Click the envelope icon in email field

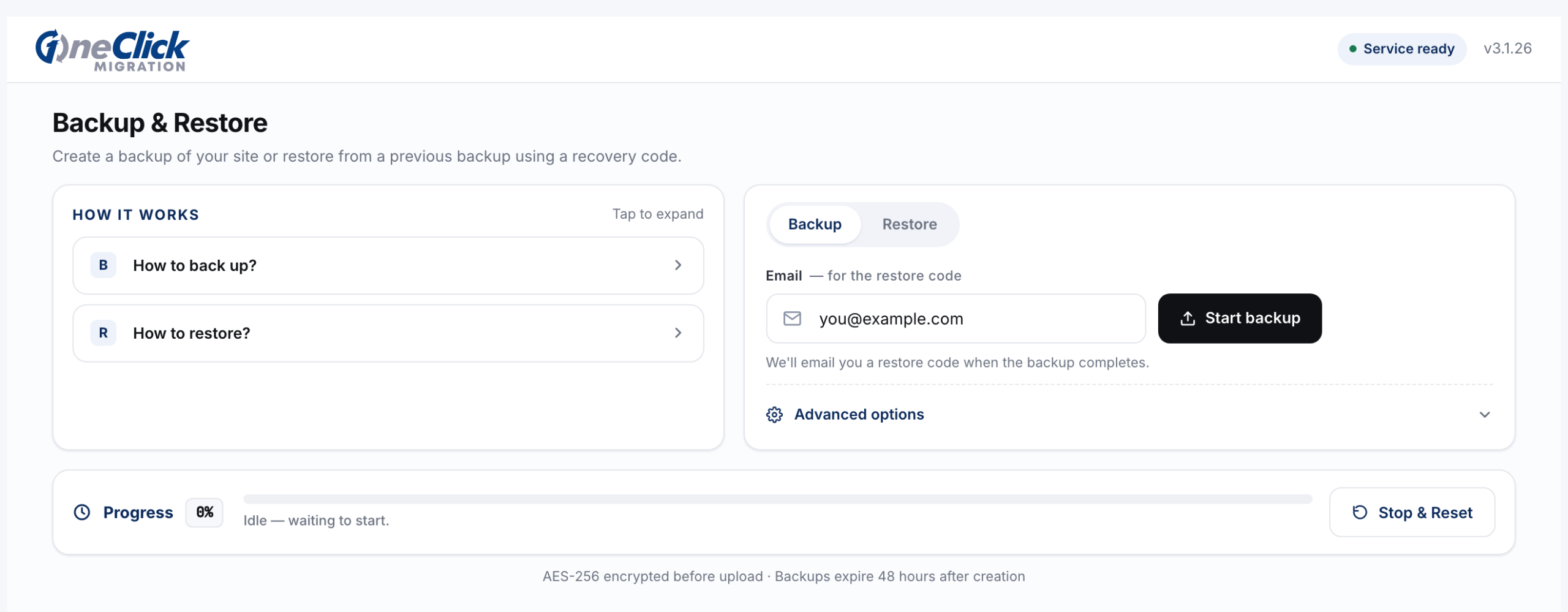point(792,319)
